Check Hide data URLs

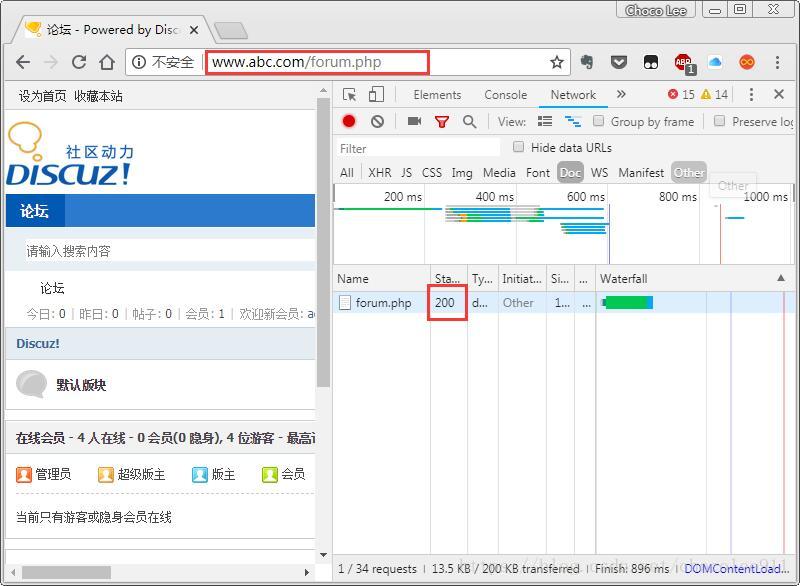coord(518,147)
